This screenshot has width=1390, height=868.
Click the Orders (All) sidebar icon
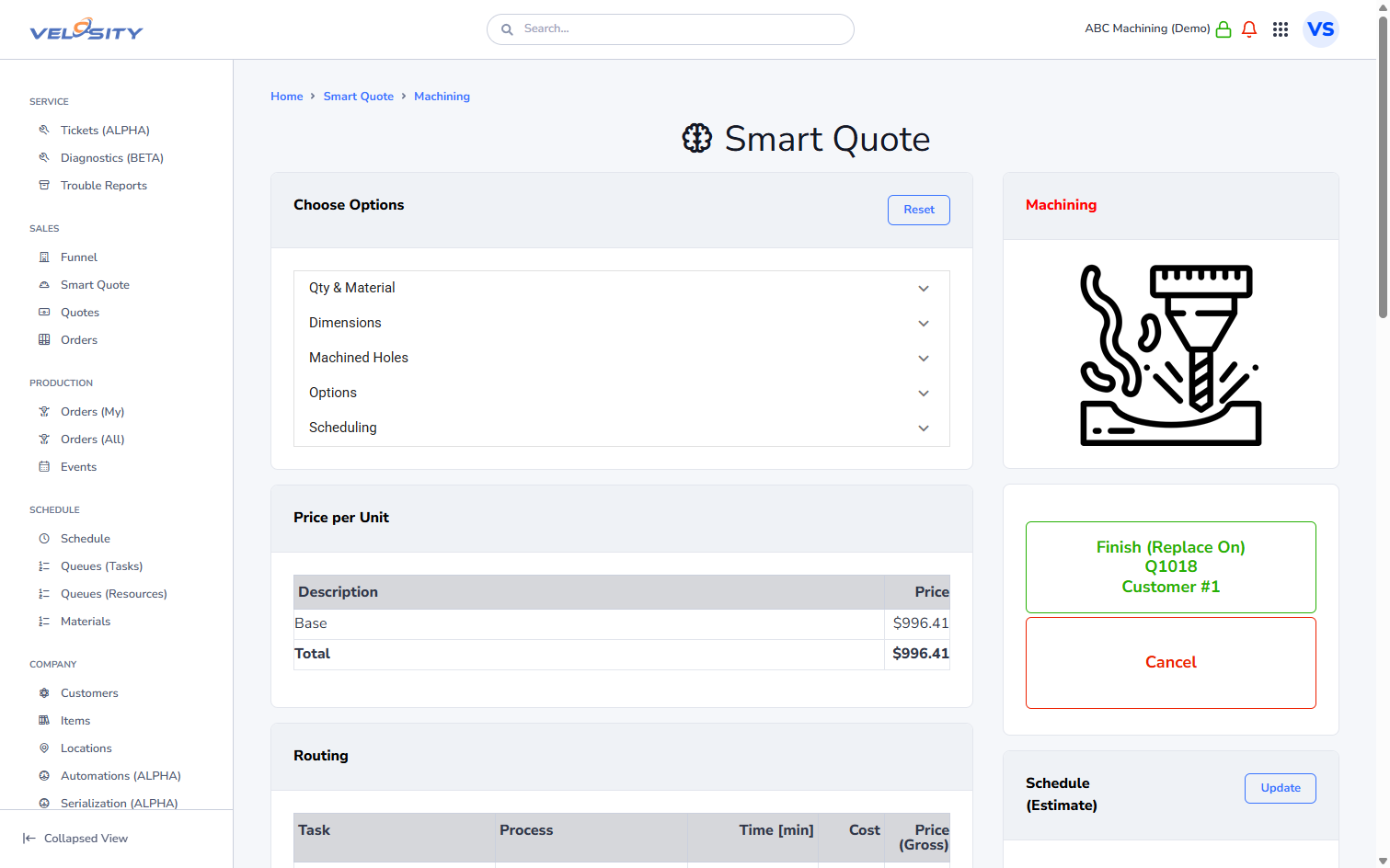coord(44,439)
